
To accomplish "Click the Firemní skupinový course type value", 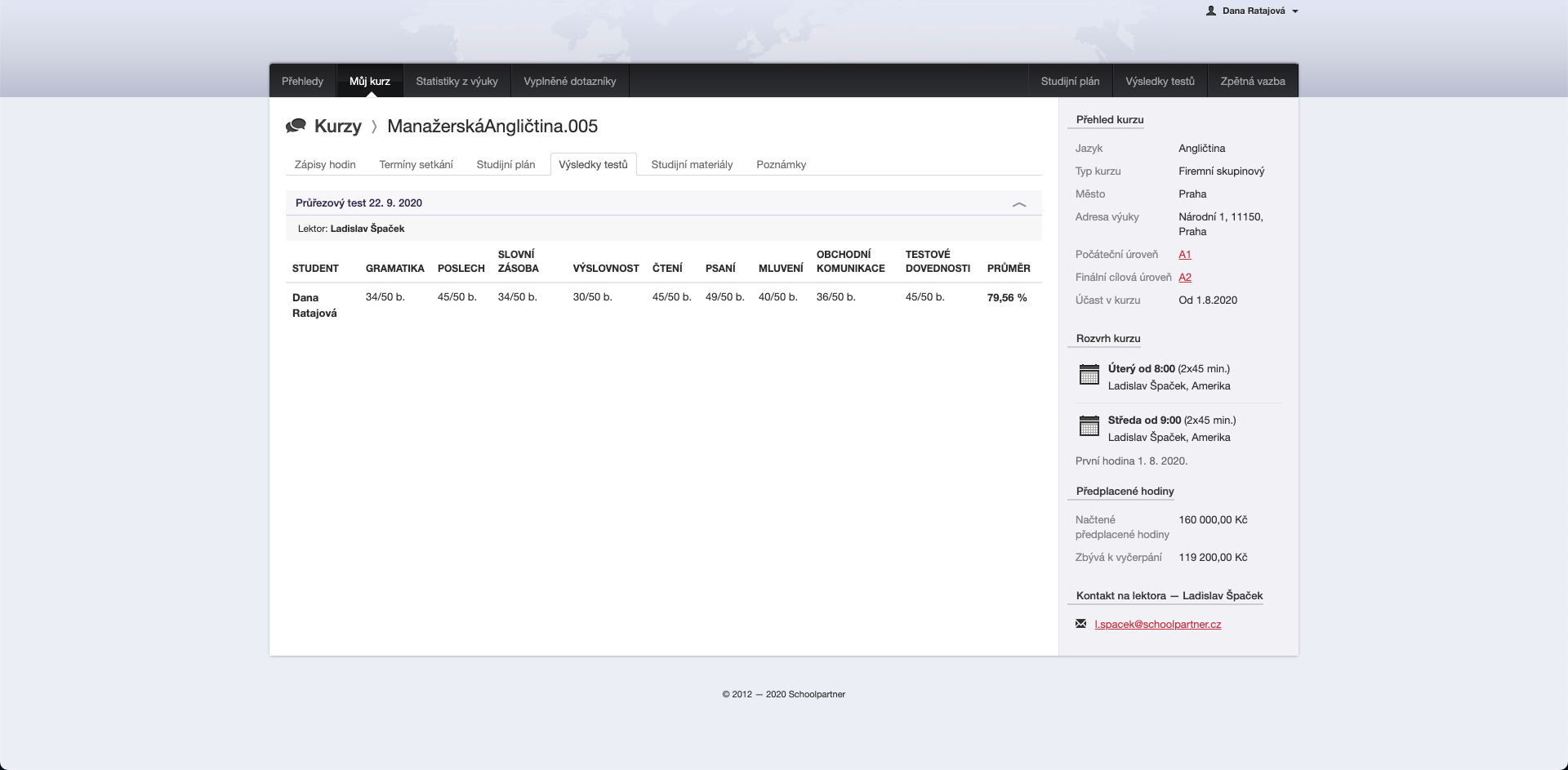I will click(1221, 171).
